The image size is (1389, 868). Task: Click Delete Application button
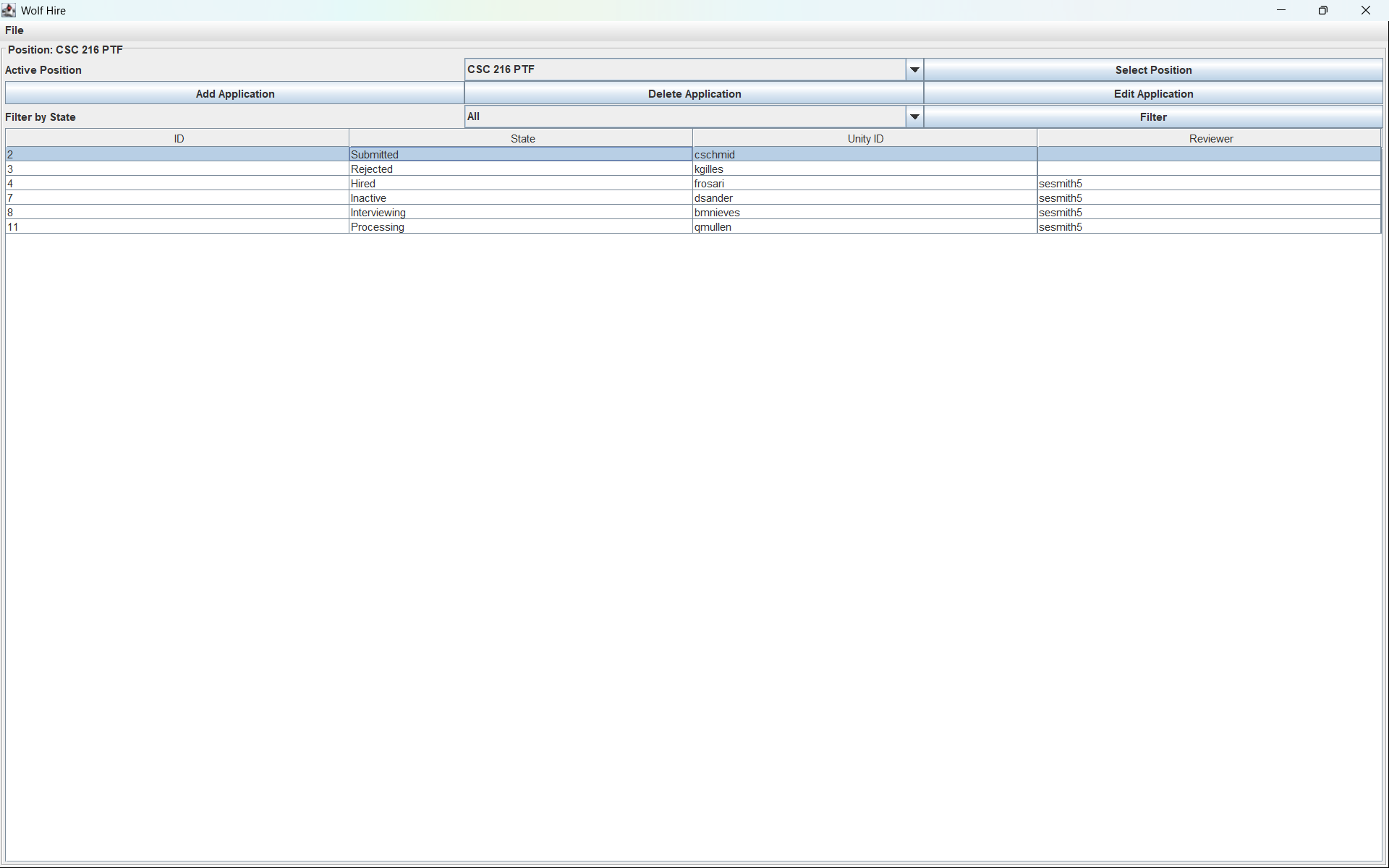coord(694,94)
